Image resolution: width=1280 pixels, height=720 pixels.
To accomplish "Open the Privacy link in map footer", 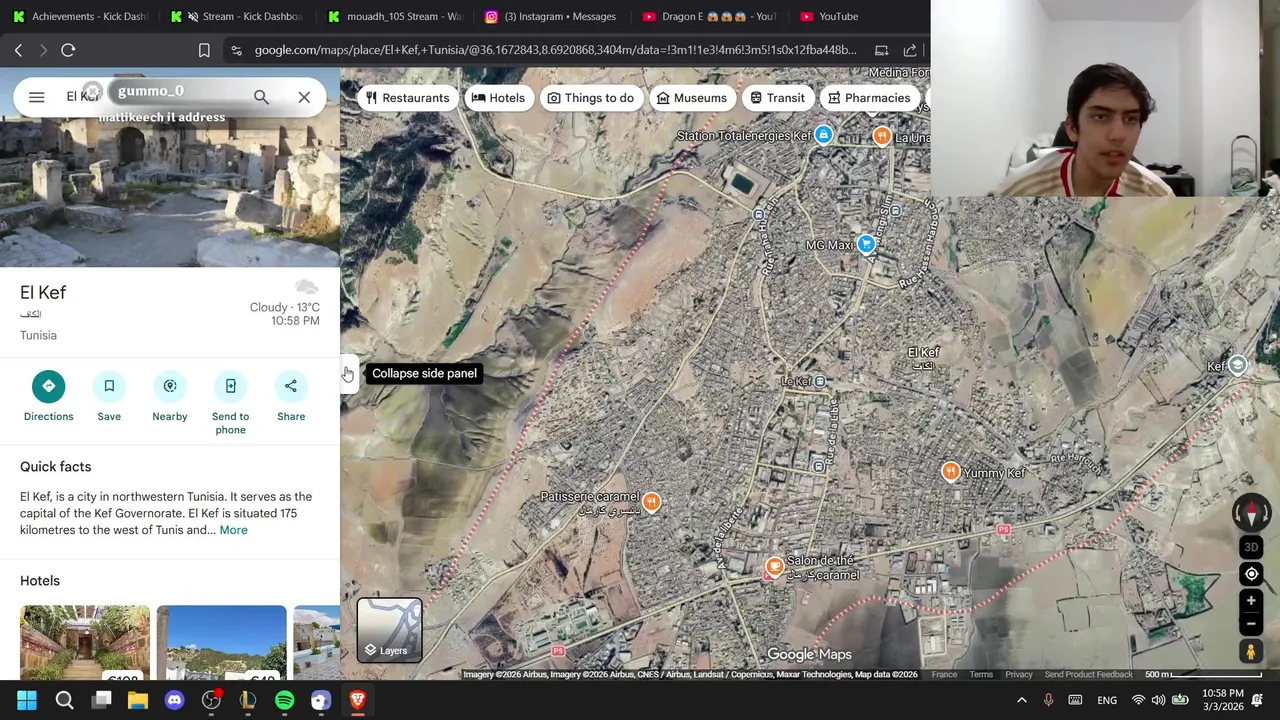I will pos(1018,675).
